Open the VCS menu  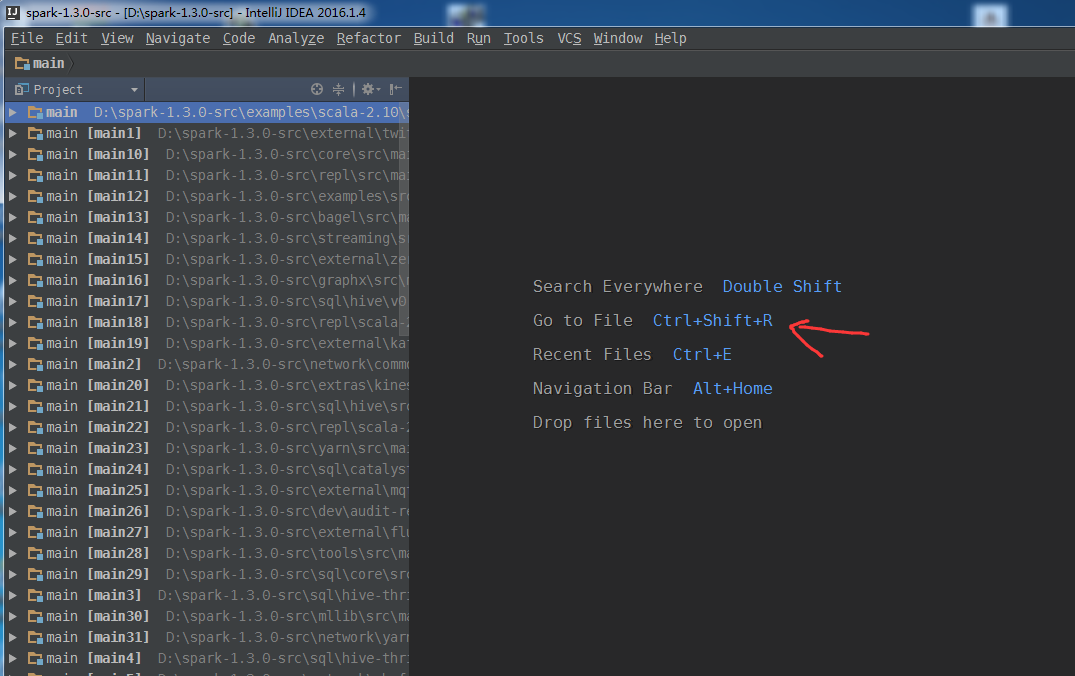[x=569, y=38]
